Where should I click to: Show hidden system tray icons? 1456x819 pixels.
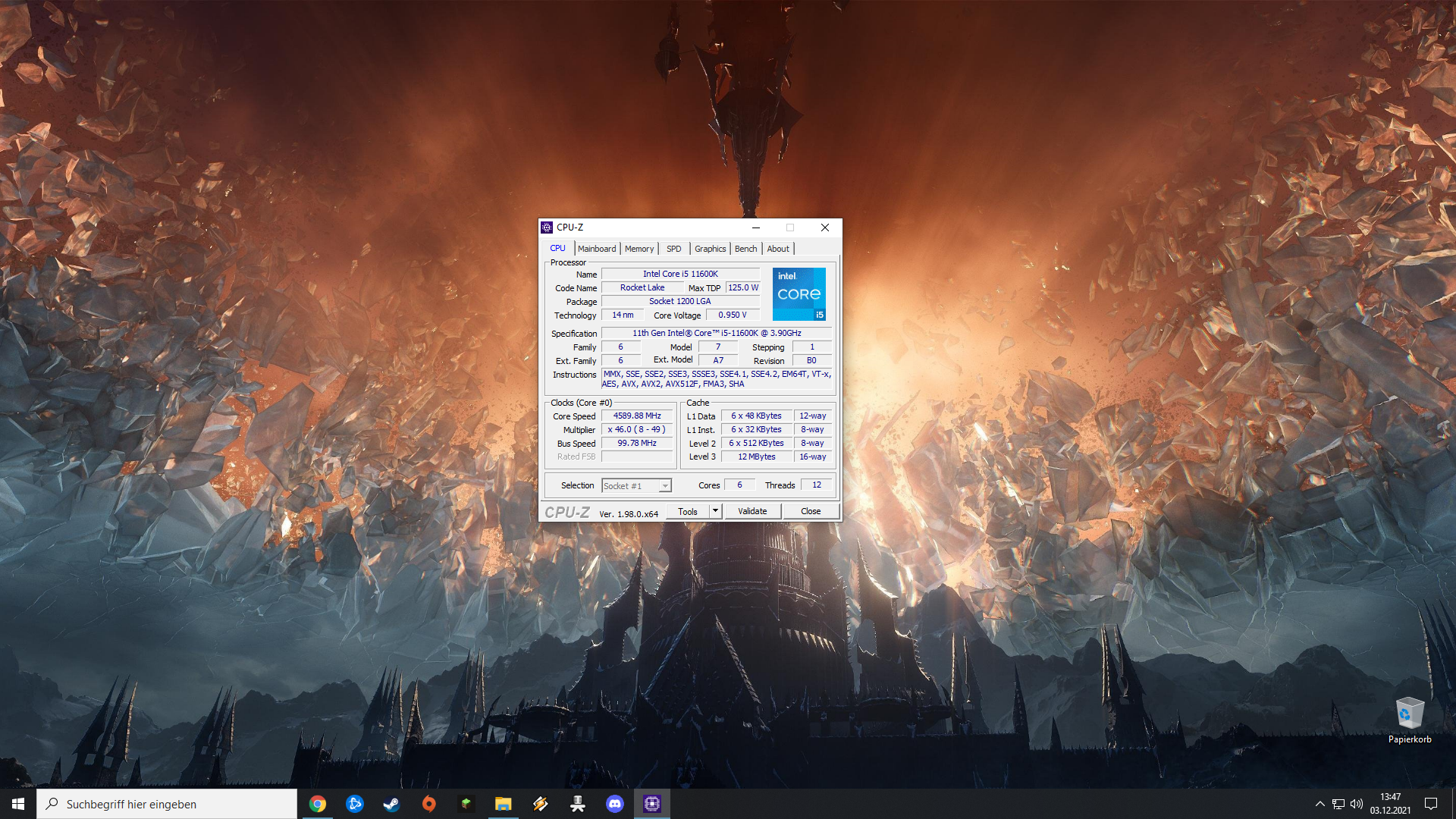1319,804
